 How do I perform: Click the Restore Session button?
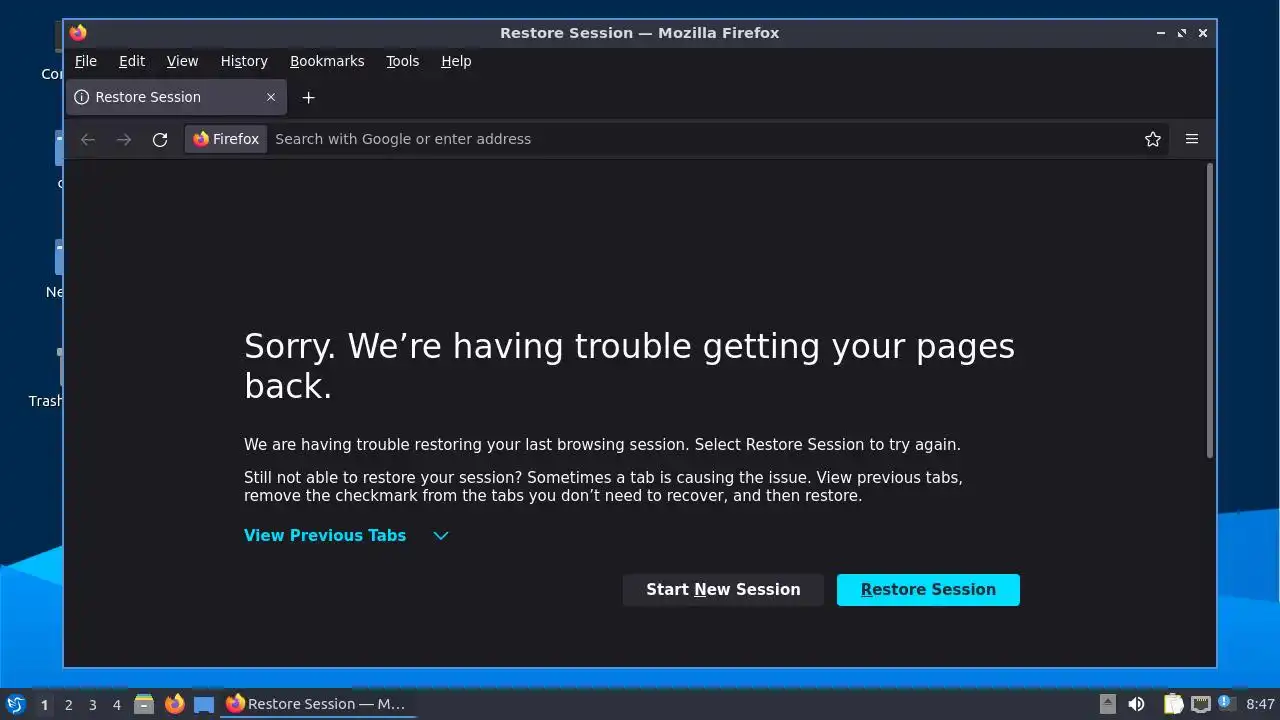pyautogui.click(x=928, y=590)
